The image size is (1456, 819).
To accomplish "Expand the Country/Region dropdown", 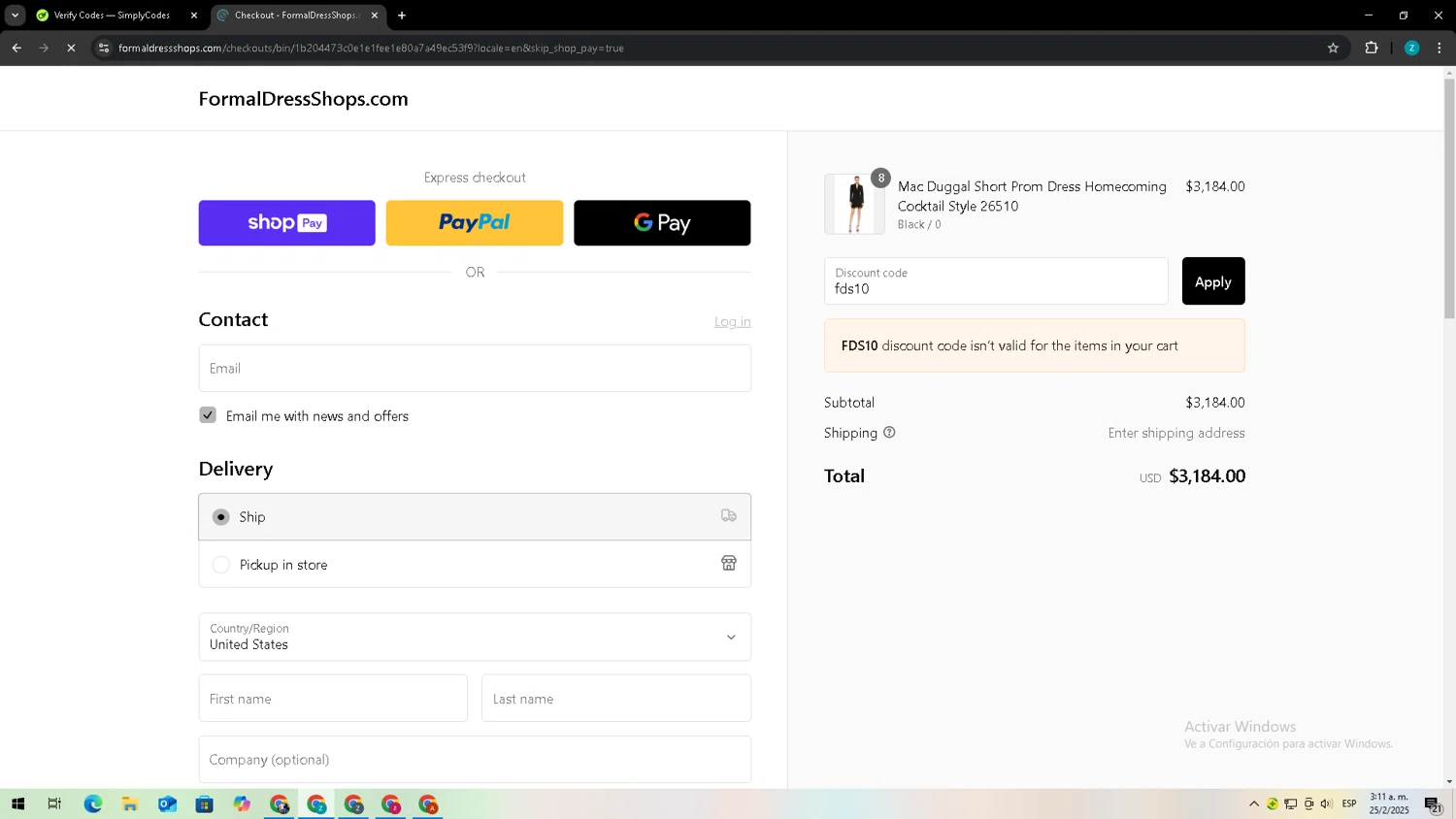I will click(x=475, y=637).
